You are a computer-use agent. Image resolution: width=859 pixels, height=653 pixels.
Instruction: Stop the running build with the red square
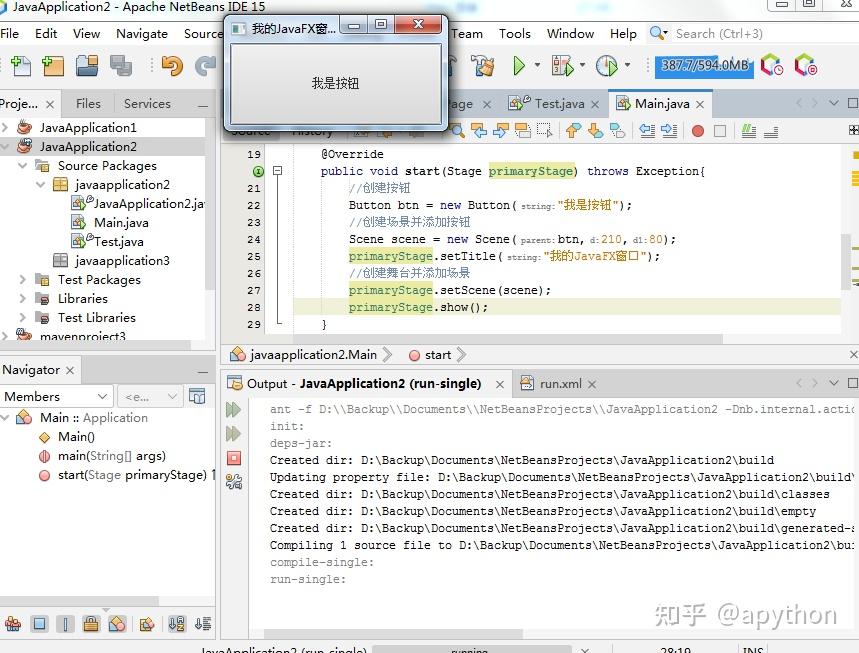coord(234,457)
